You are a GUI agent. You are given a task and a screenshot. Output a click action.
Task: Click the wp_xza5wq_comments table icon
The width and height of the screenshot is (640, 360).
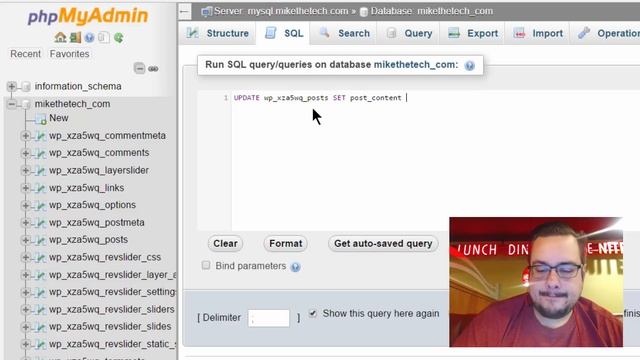pyautogui.click(x=40, y=153)
